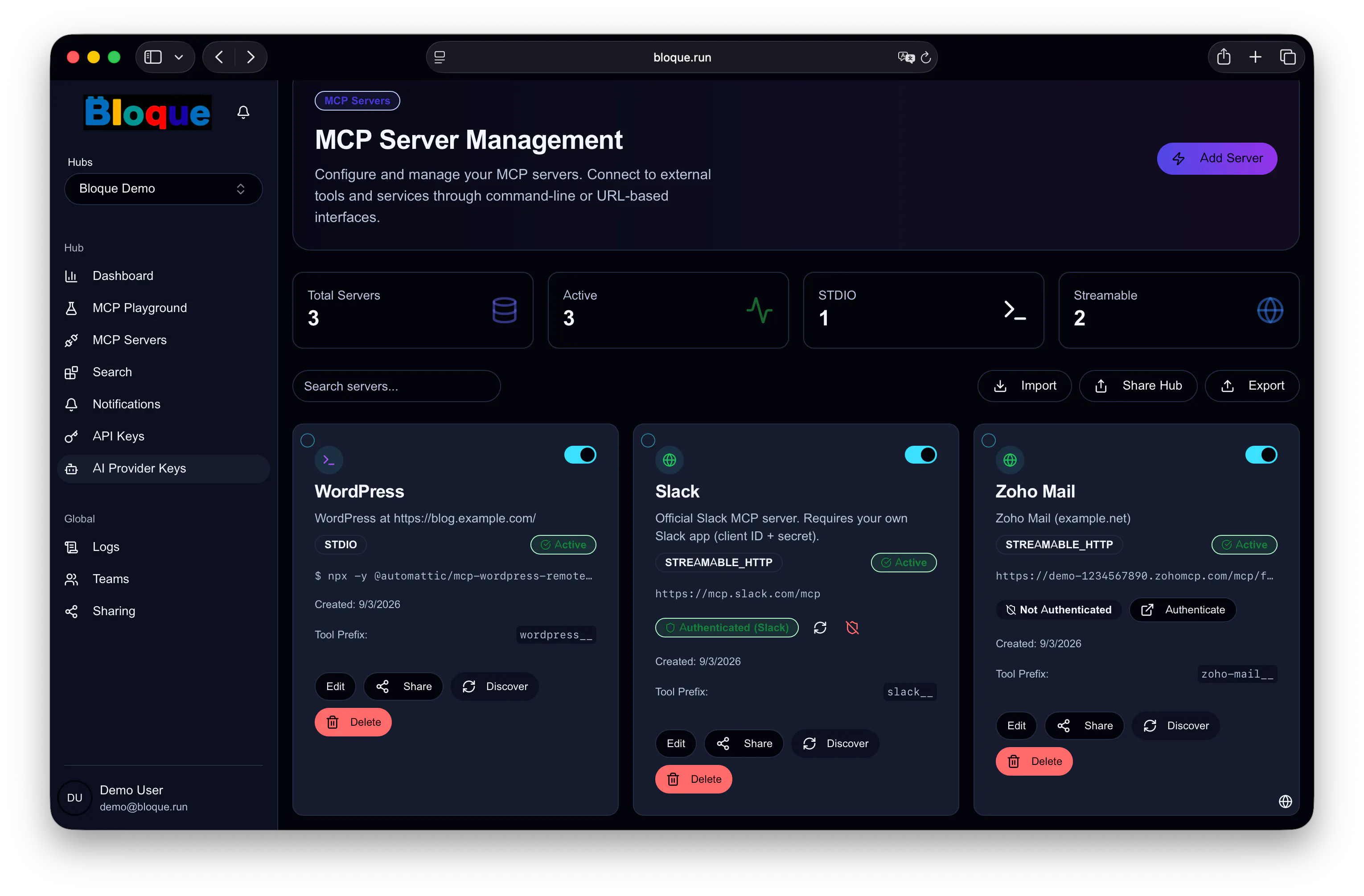Open the Bloque Demo hub dropdown
The image size is (1364, 896).
click(163, 189)
